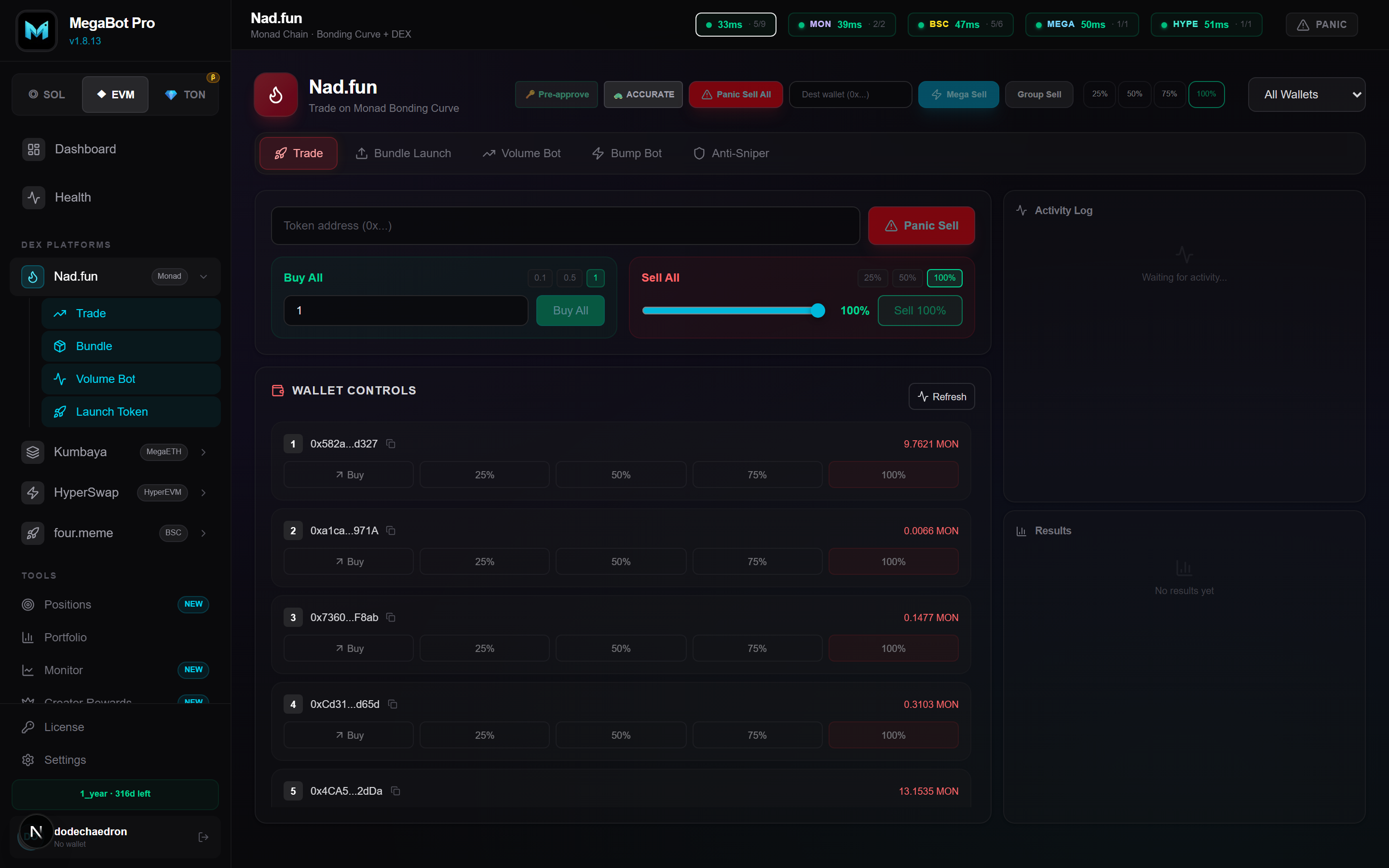Sell 100% for wallet 0x582a...d327
Screen dimensions: 1389x868
pyautogui.click(x=893, y=475)
